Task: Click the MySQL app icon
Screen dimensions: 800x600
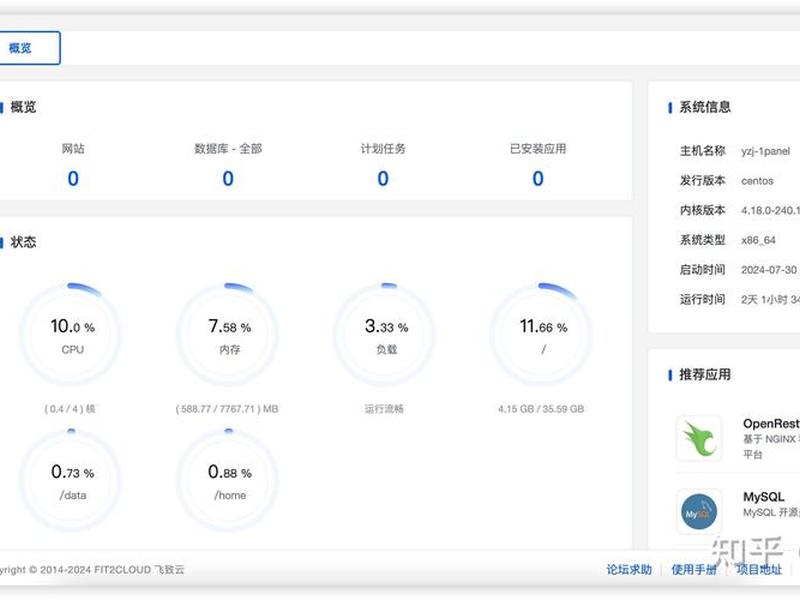Action: (x=699, y=511)
